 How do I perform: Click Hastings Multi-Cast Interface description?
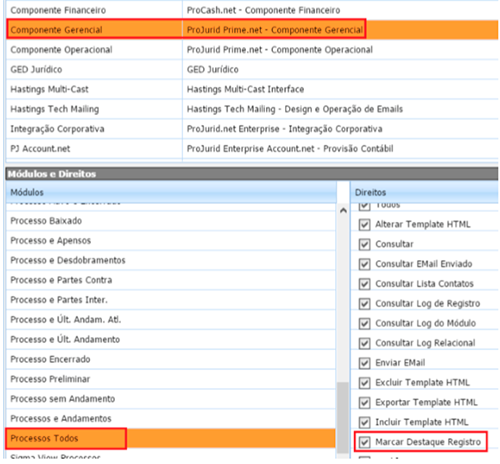coord(245,89)
